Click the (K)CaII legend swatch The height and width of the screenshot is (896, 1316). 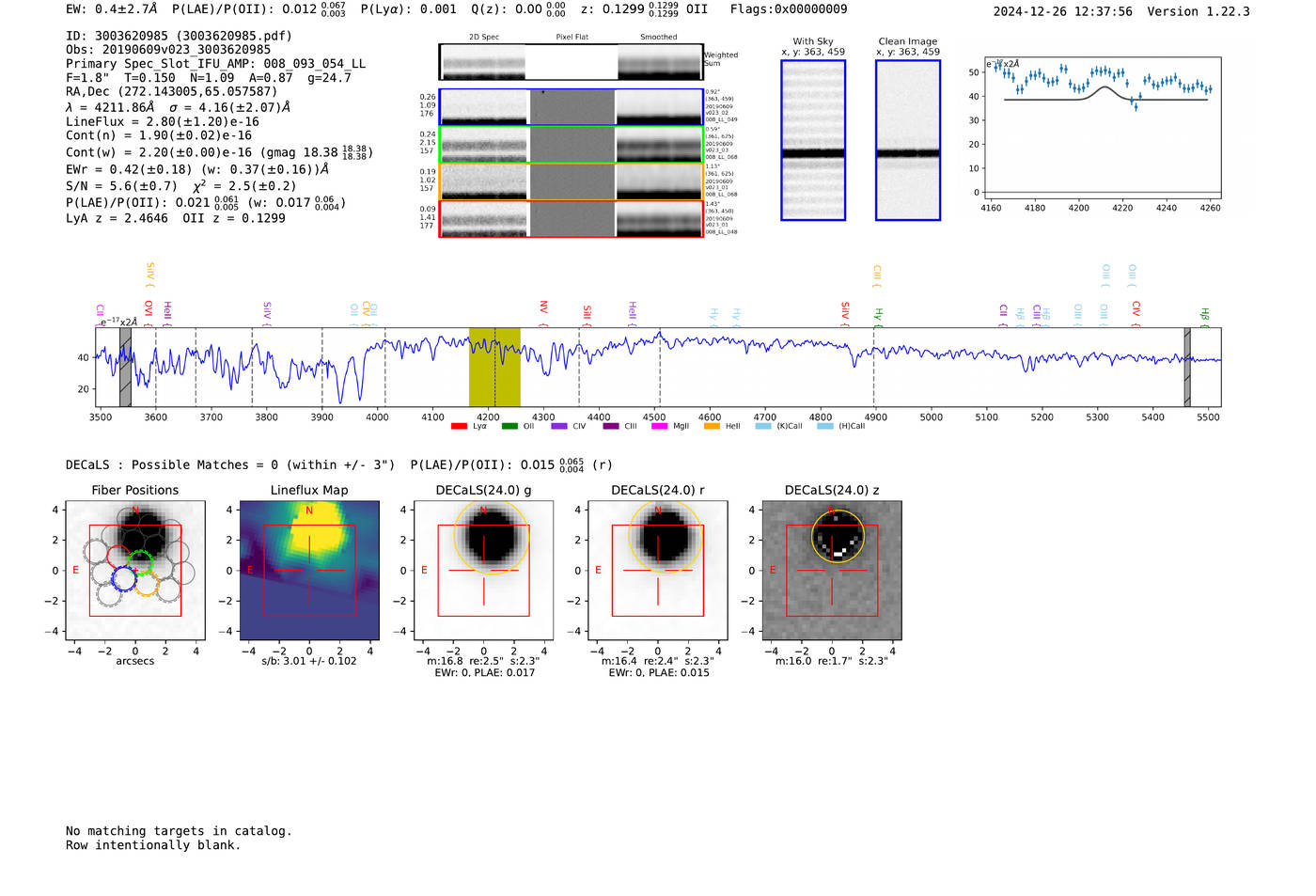click(x=763, y=427)
